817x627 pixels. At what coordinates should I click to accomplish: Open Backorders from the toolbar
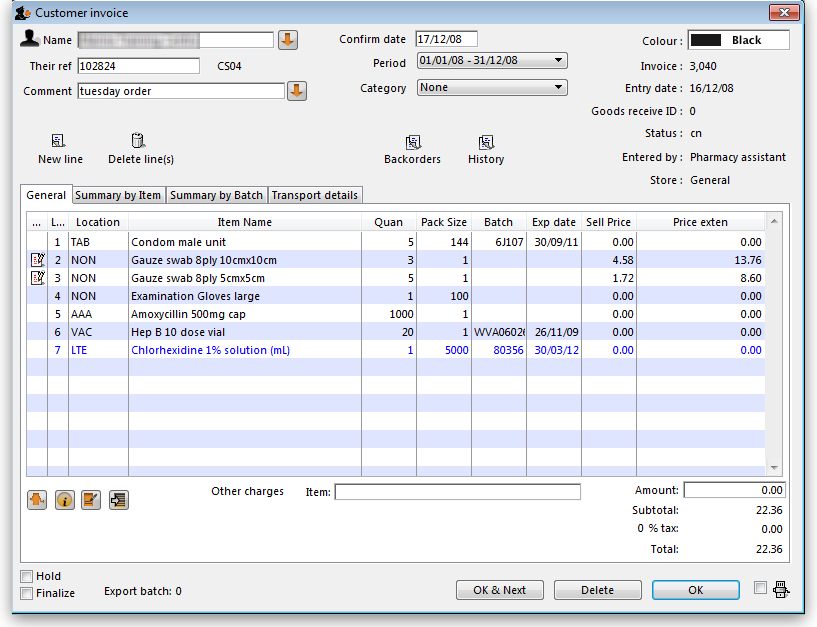[412, 143]
